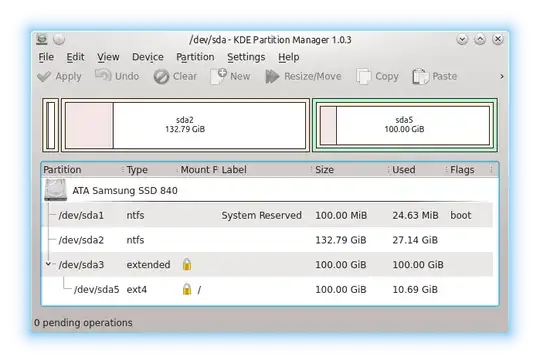The image size is (540, 364).
Task: Click the Samsung SSD hard disk icon
Action: pyautogui.click(x=55, y=190)
